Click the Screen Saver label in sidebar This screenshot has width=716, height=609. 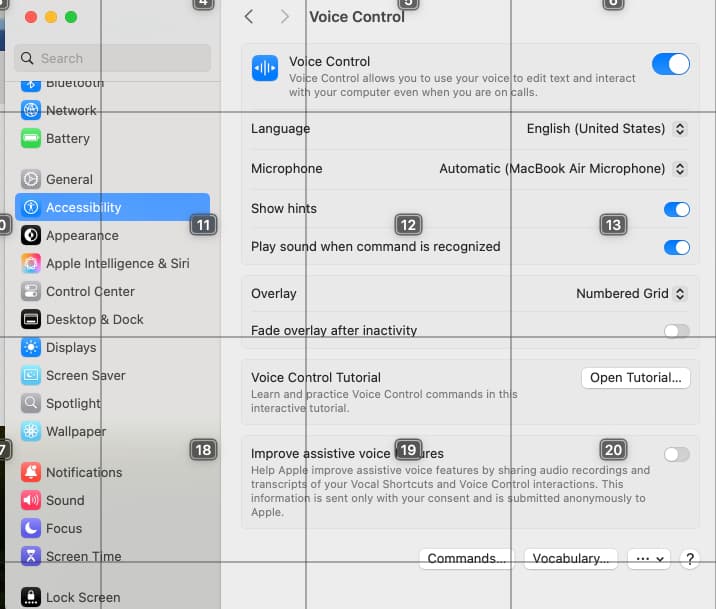85,375
